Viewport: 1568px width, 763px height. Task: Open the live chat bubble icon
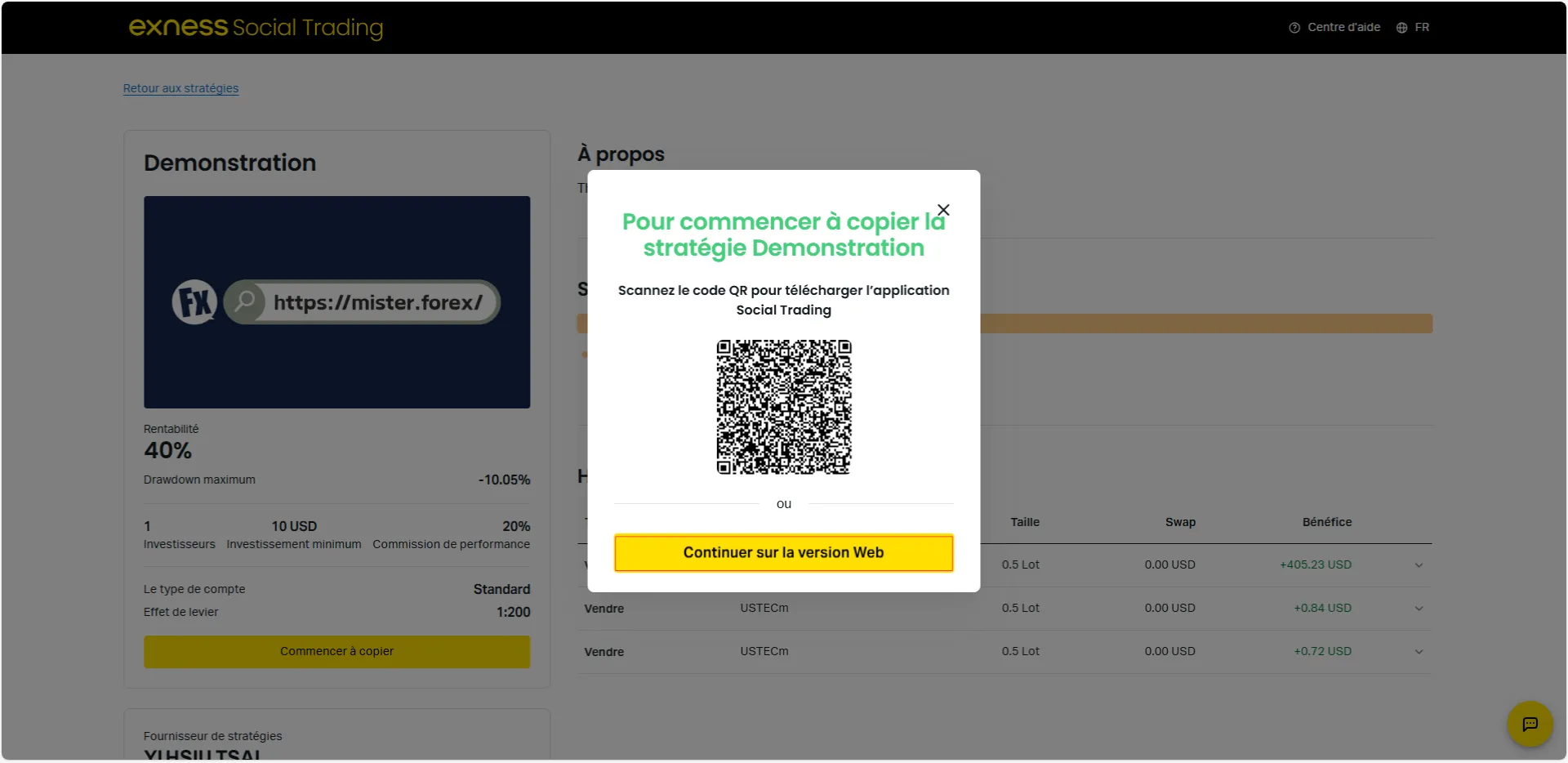click(x=1530, y=724)
